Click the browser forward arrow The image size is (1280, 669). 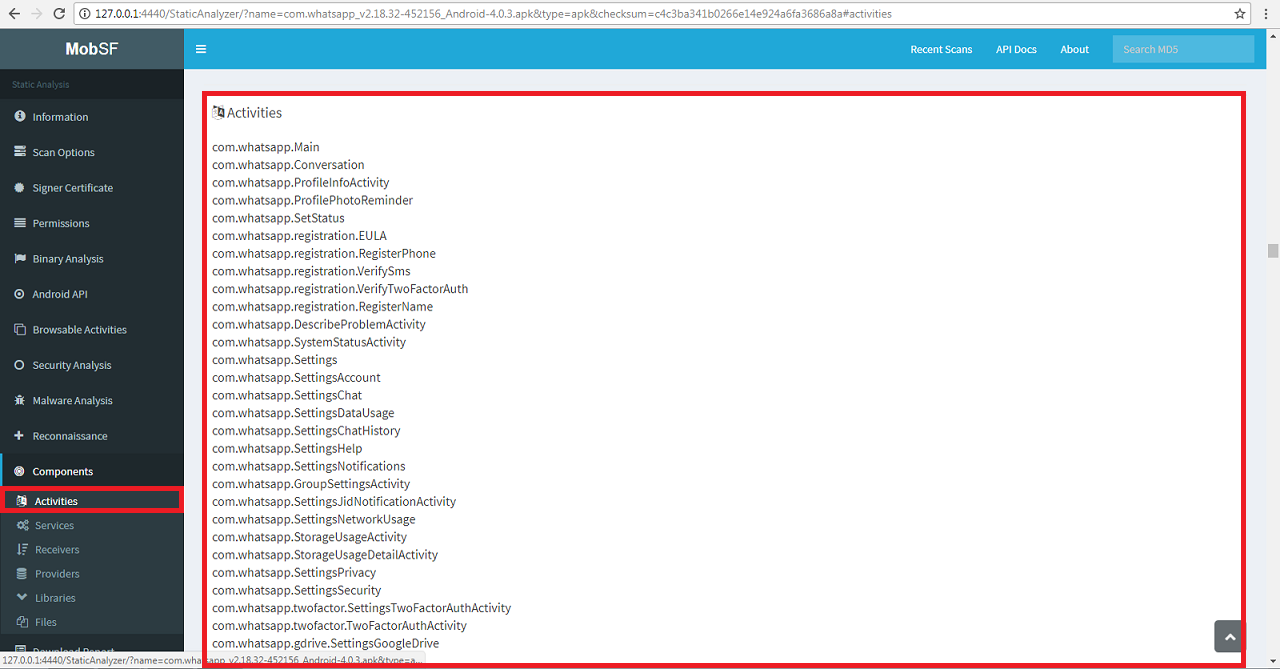click(37, 14)
